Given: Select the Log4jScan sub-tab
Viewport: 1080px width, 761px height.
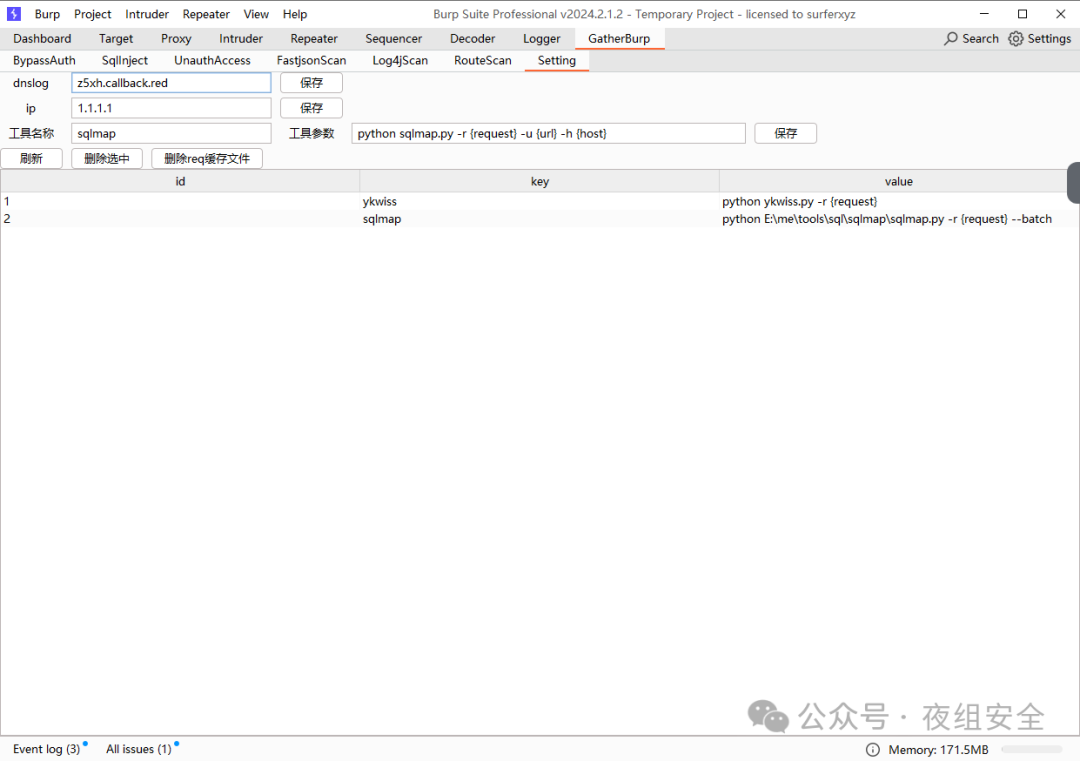Looking at the screenshot, I should tap(400, 60).
